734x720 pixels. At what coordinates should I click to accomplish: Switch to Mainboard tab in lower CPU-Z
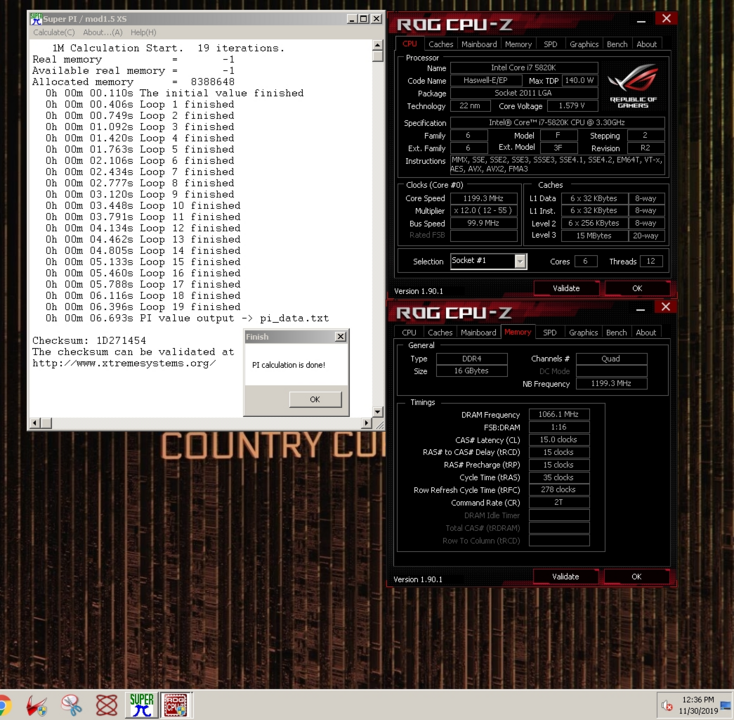coord(478,332)
